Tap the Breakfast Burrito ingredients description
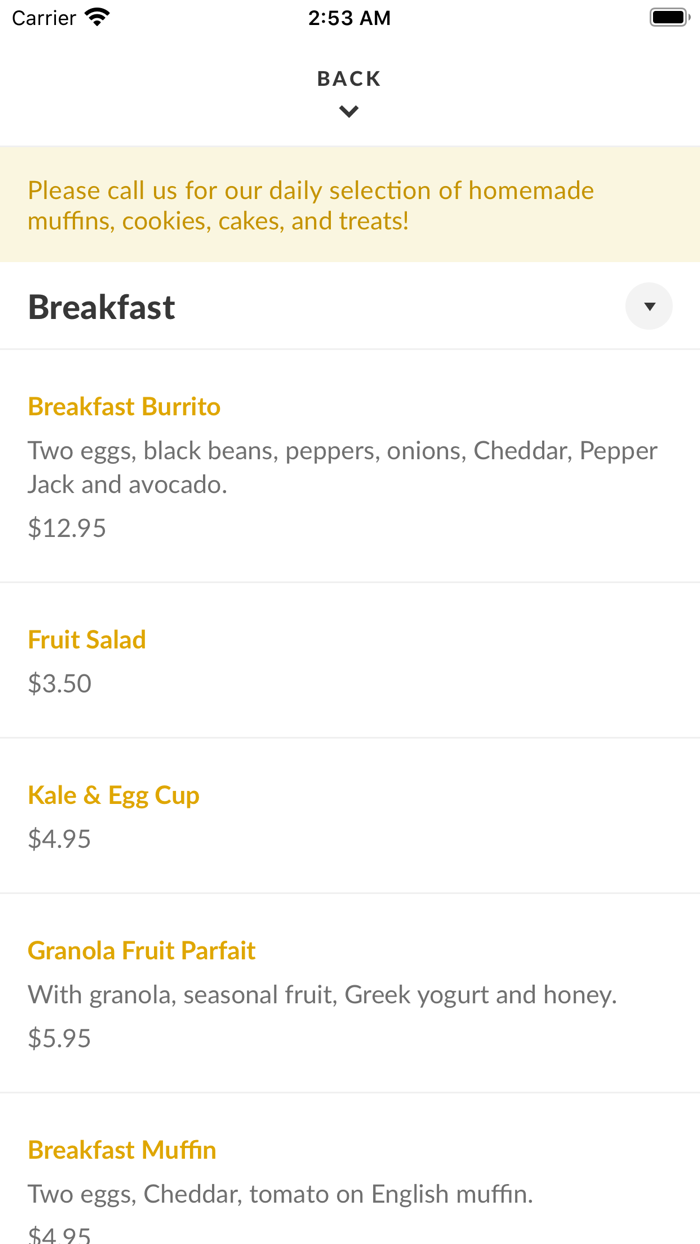The width and height of the screenshot is (700, 1244). [342, 467]
